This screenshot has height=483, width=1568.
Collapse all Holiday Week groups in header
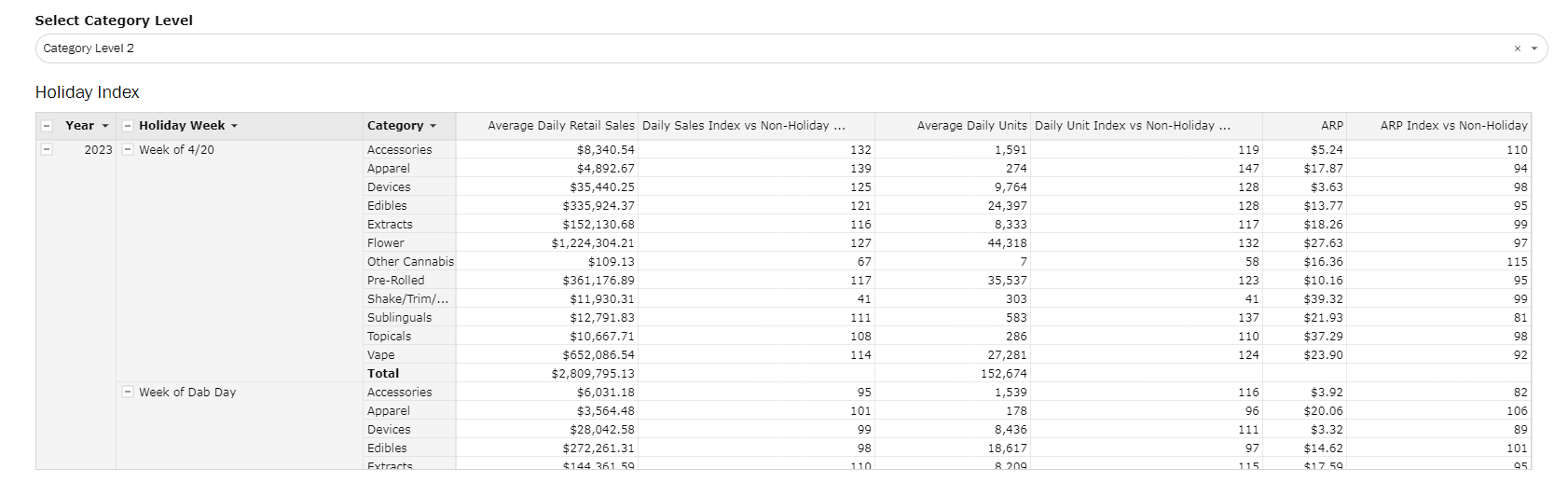coord(128,126)
